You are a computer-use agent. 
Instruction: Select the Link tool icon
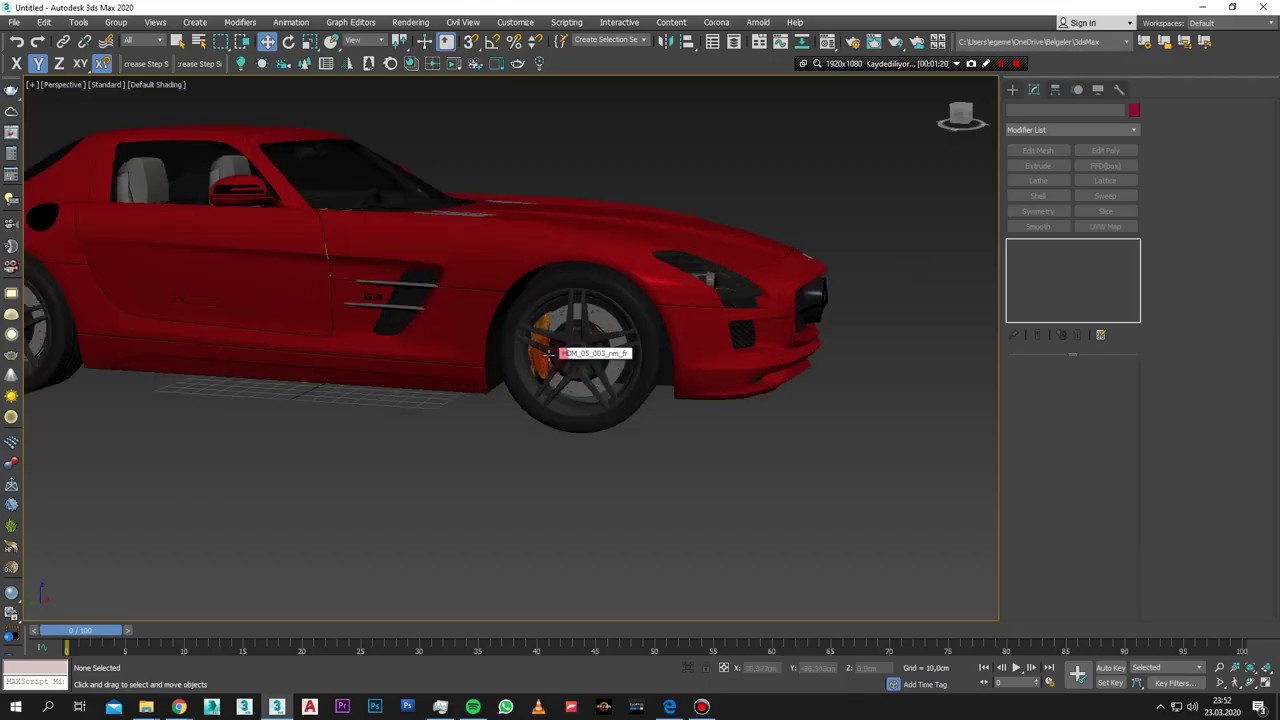tap(63, 41)
